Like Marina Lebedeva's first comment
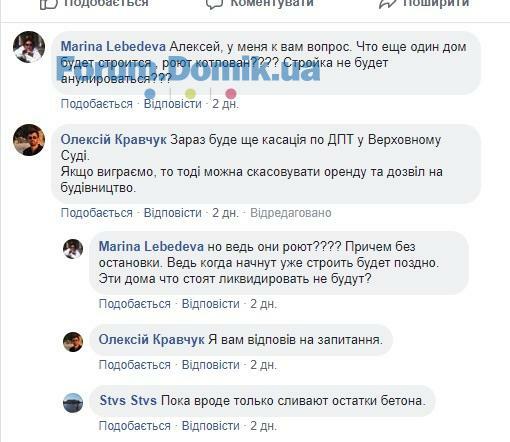Viewport: 510px width, 442px height. (x=97, y=104)
